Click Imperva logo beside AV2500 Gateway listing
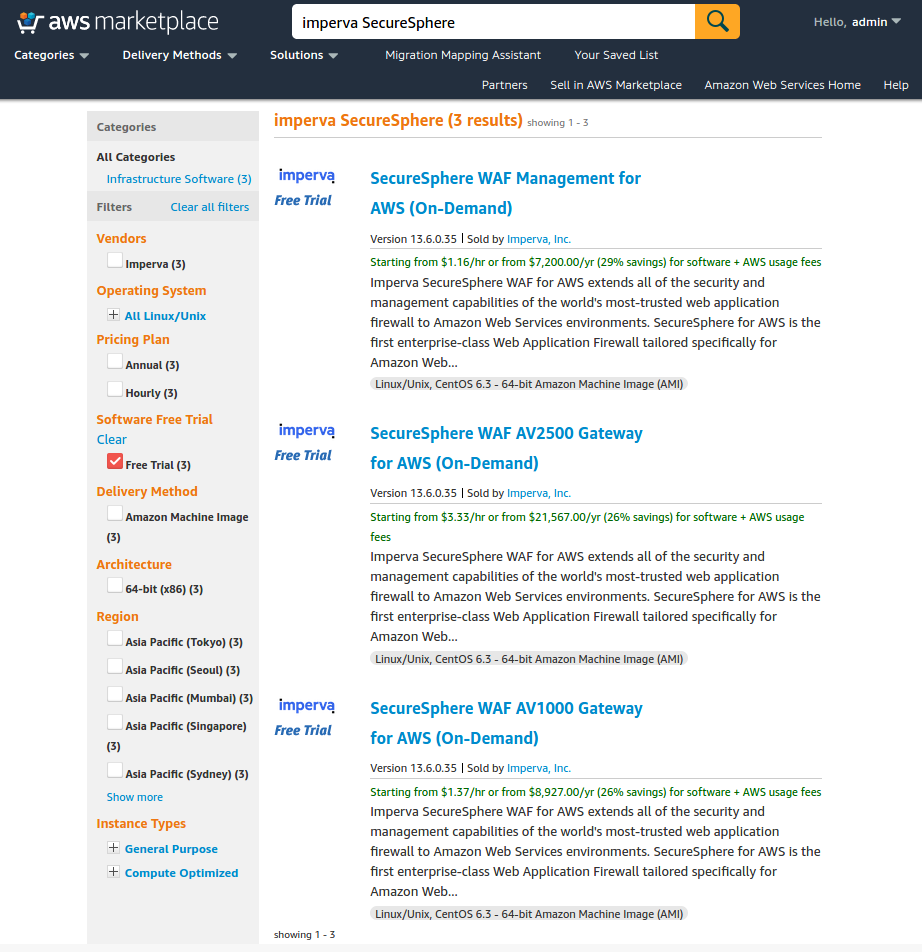This screenshot has height=952, width=922. (306, 431)
